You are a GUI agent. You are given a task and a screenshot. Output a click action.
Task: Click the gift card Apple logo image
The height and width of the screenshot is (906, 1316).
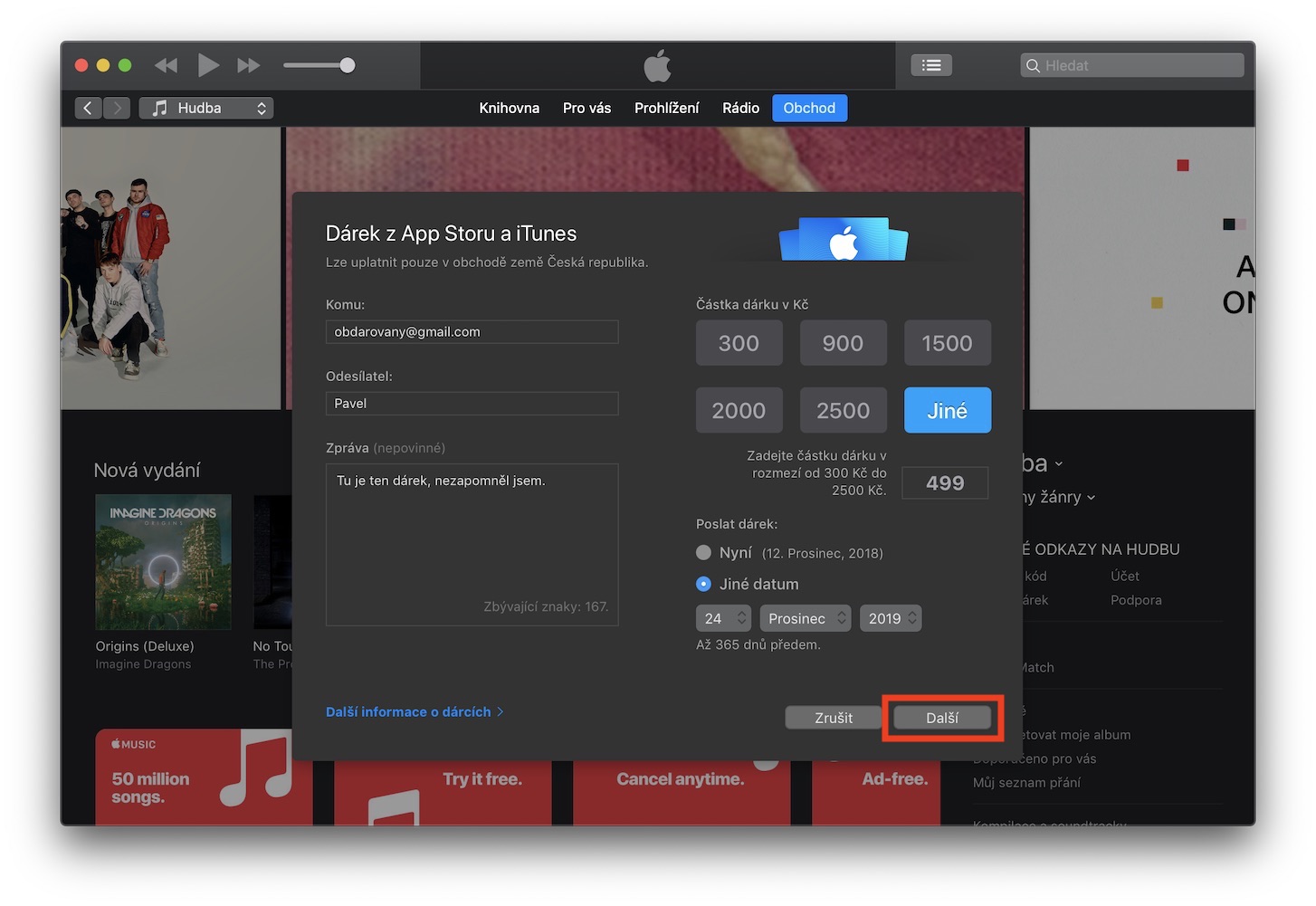click(844, 240)
